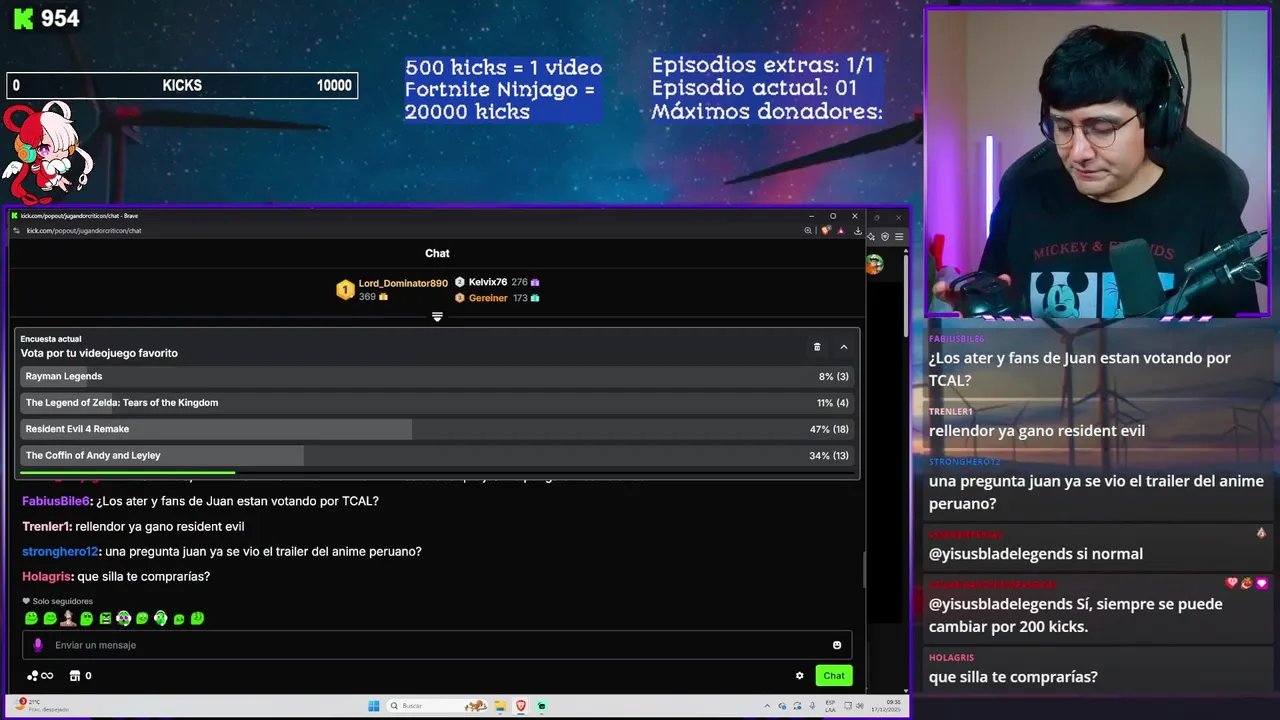Open emoji picker in message box
Image resolution: width=1280 pixels, height=720 pixels.
(837, 645)
